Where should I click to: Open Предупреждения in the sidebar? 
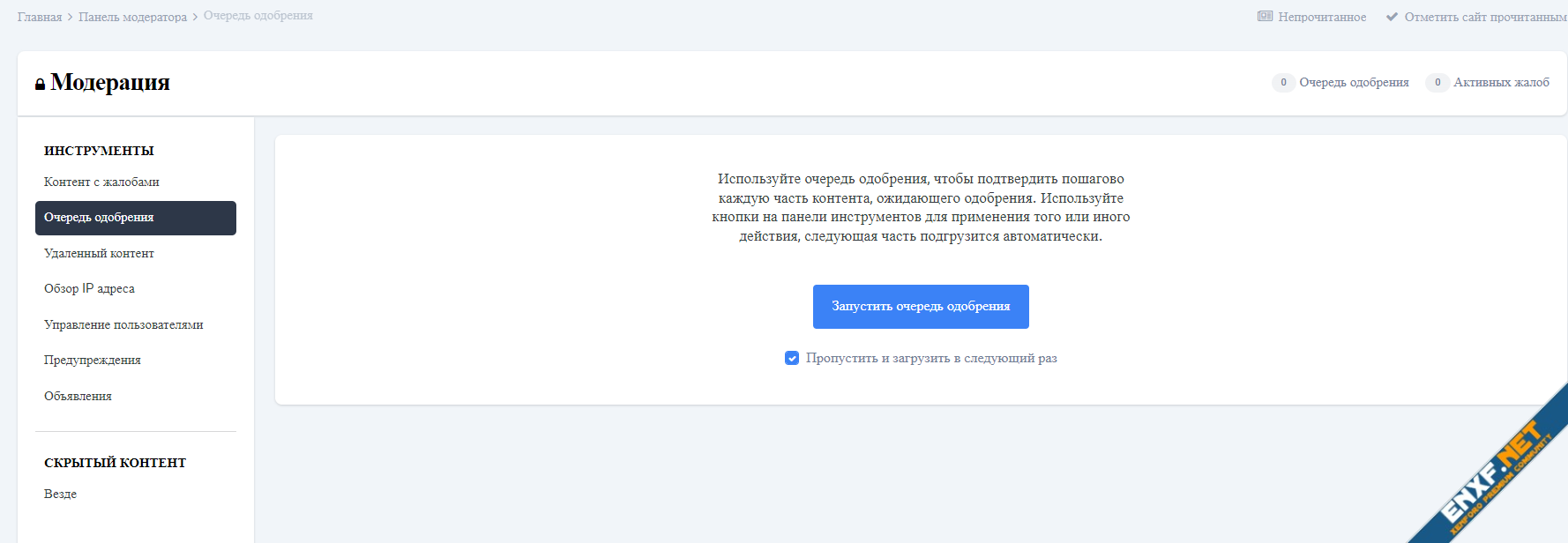coord(93,360)
